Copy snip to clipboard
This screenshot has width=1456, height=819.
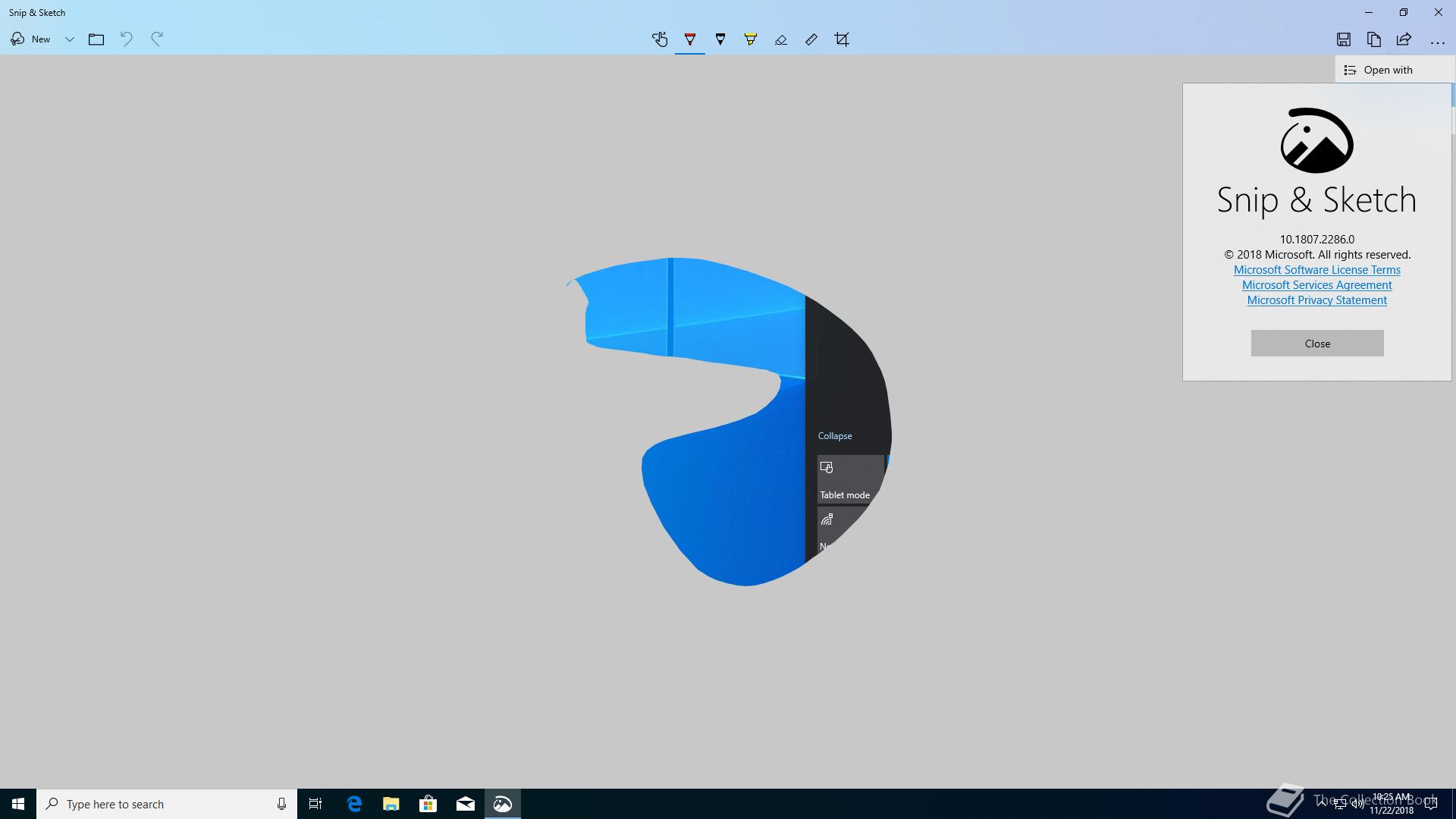click(1373, 39)
